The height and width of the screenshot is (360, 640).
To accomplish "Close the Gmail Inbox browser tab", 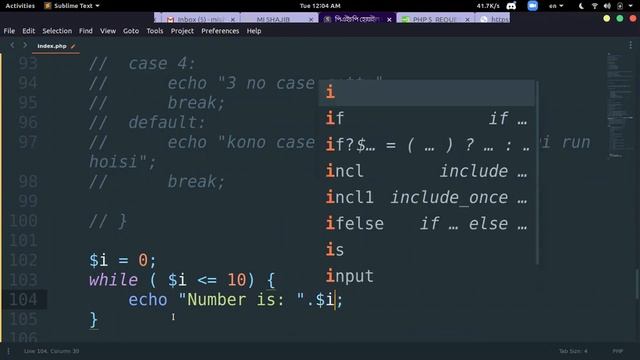I will (x=233, y=20).
